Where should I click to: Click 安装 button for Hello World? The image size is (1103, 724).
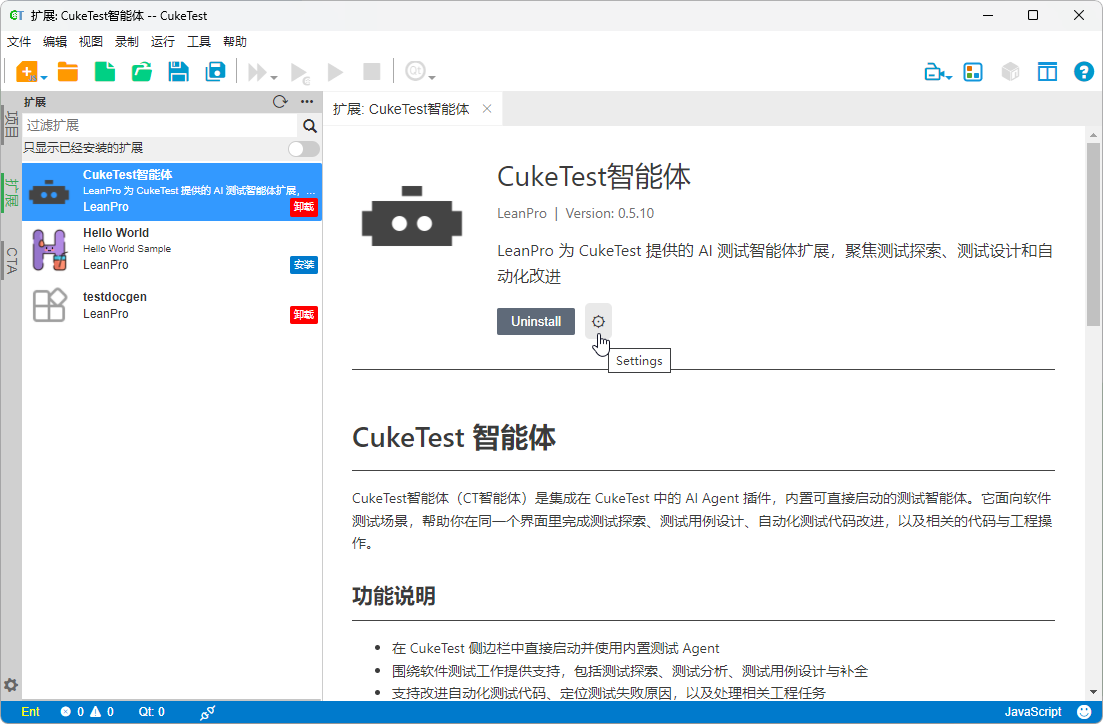(x=303, y=265)
